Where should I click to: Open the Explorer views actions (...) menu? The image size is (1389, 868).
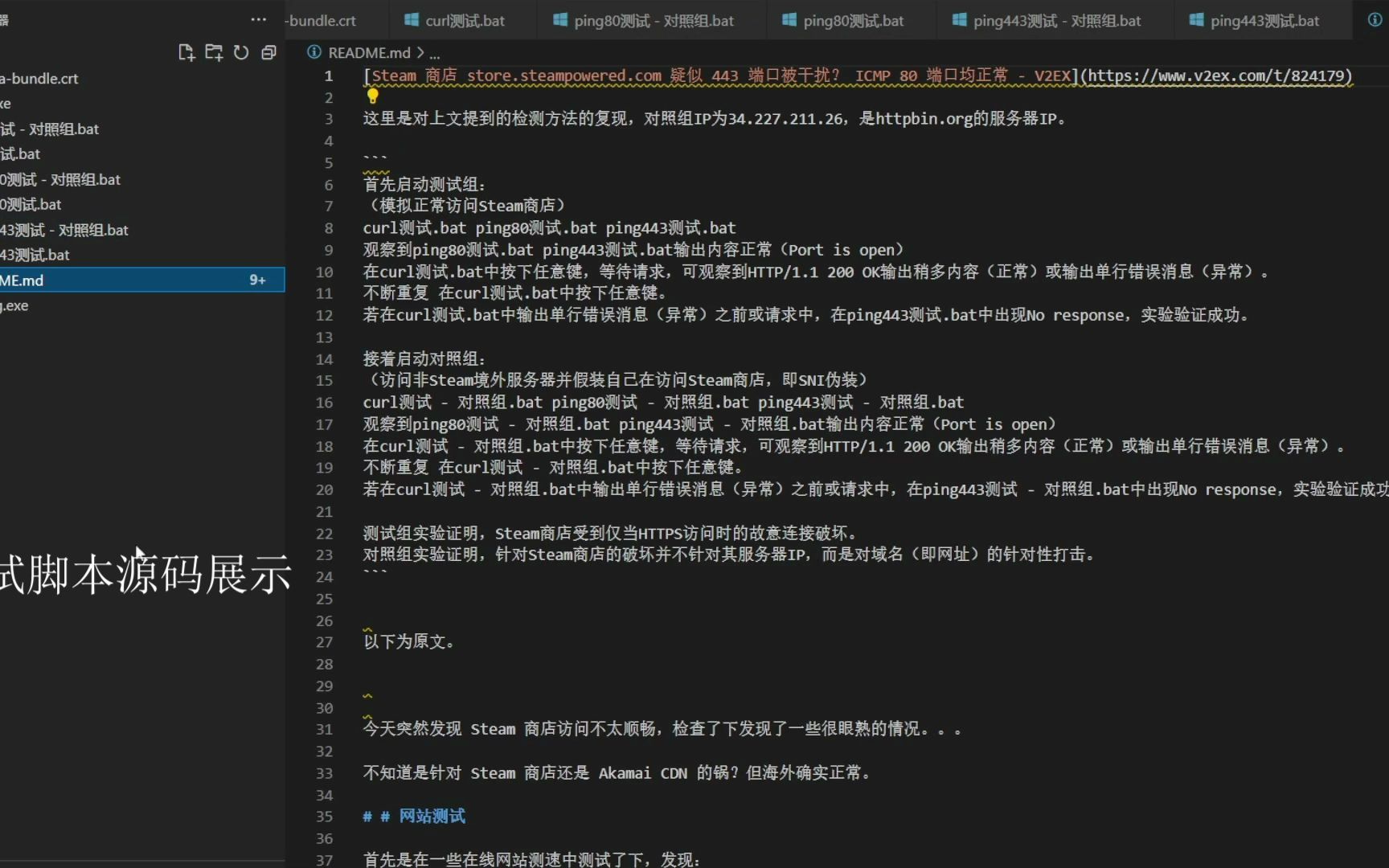pos(258,20)
